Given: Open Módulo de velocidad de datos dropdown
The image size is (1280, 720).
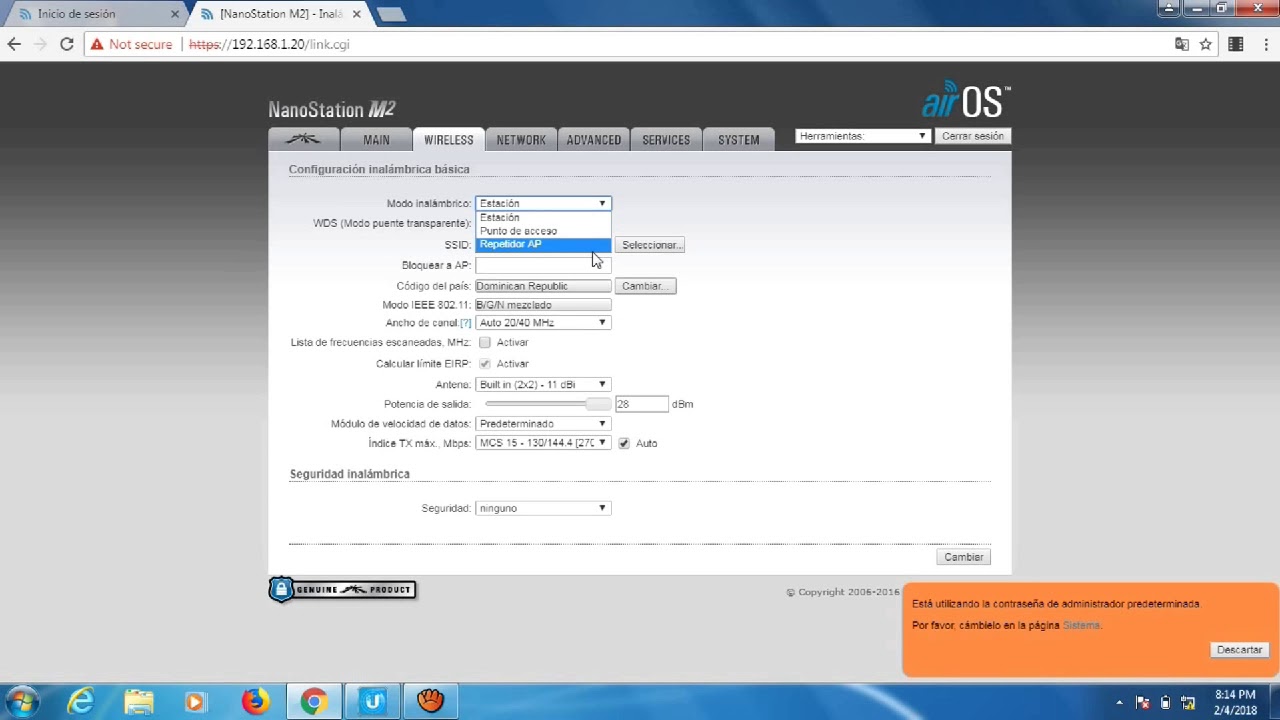Looking at the screenshot, I should (543, 423).
